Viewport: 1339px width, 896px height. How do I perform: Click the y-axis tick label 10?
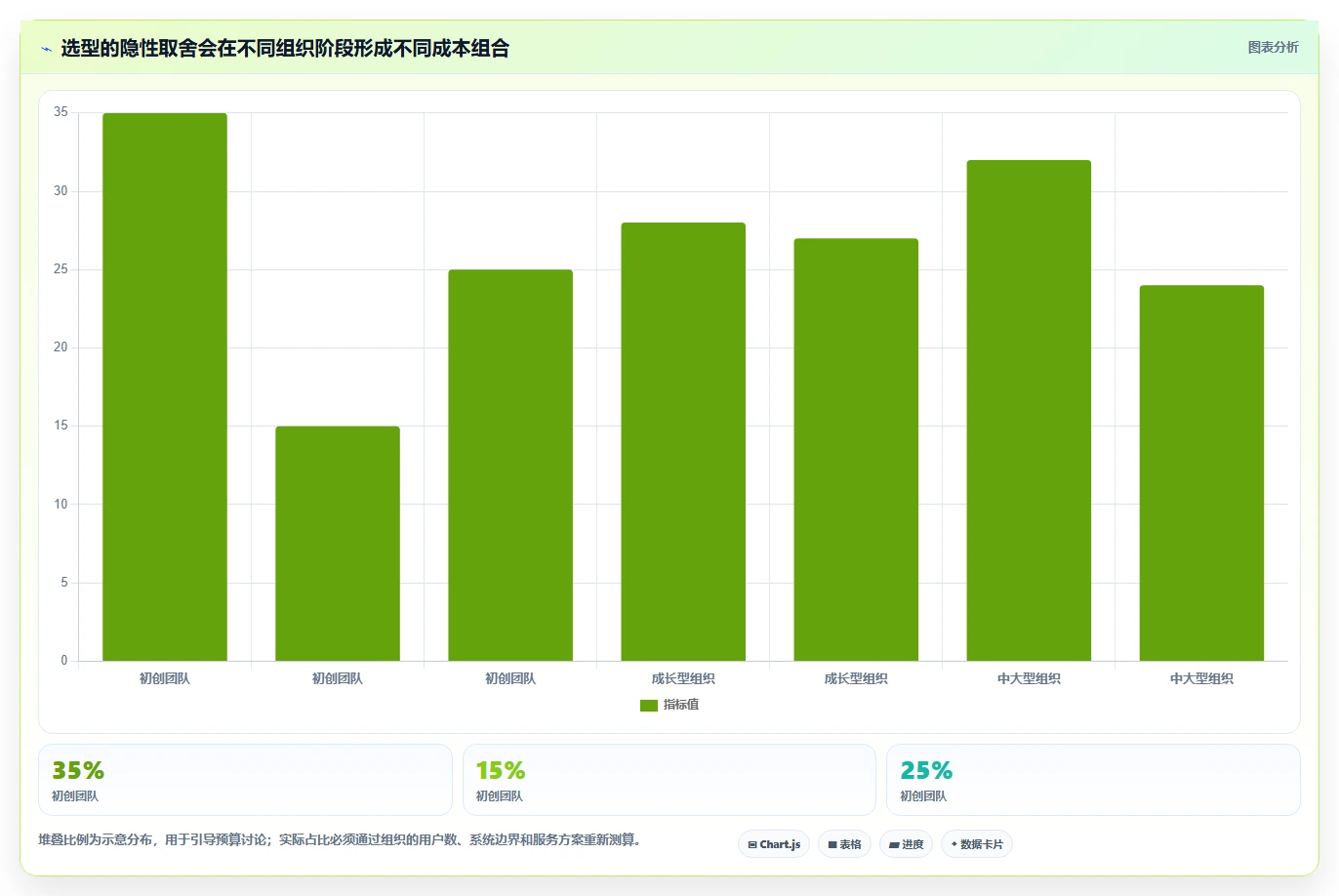[x=61, y=505]
